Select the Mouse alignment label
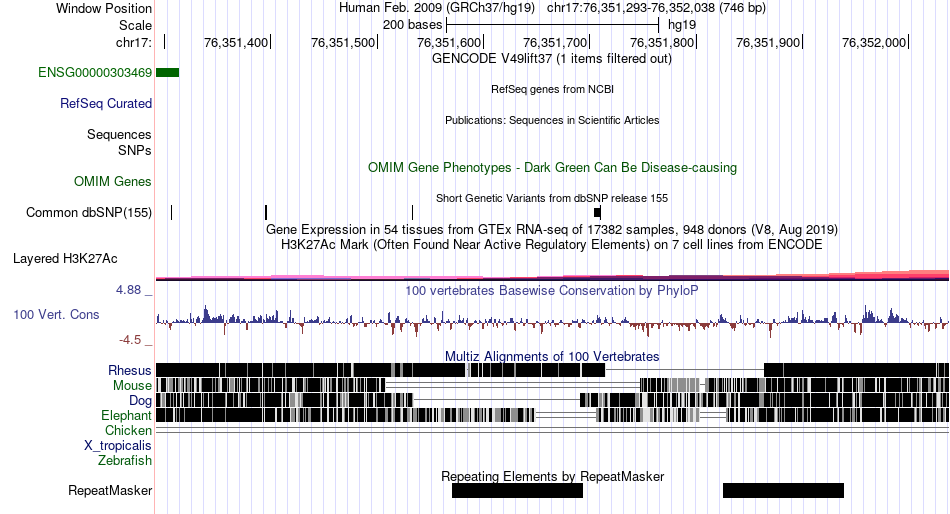The width and height of the screenshot is (950, 514). pos(132,386)
